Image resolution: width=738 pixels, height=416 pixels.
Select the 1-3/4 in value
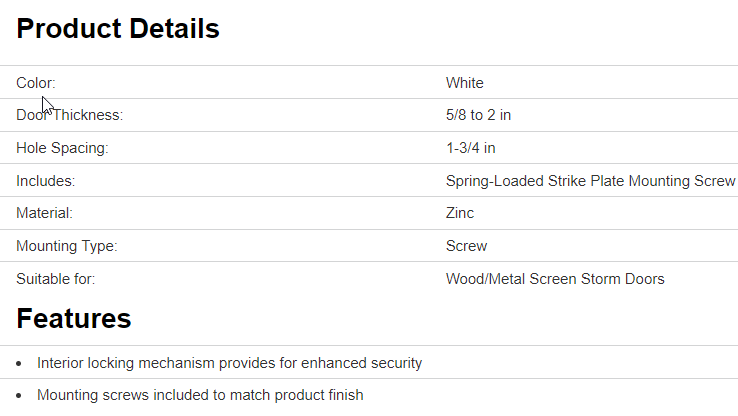471,148
